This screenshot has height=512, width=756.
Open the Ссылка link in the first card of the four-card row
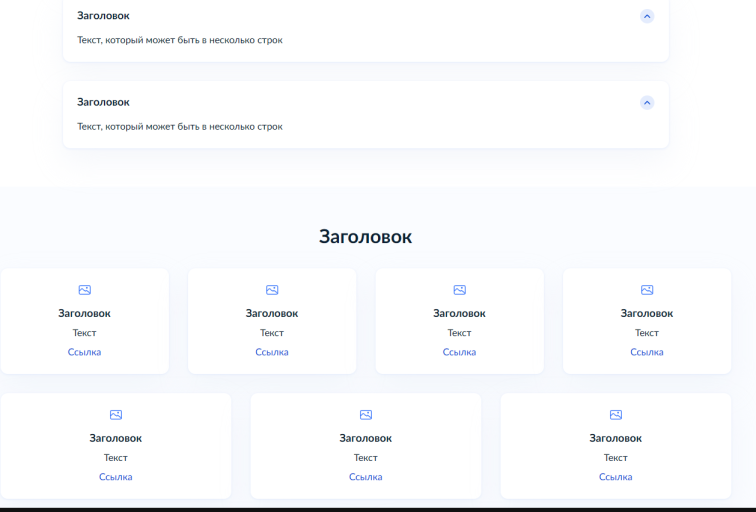[84, 352]
